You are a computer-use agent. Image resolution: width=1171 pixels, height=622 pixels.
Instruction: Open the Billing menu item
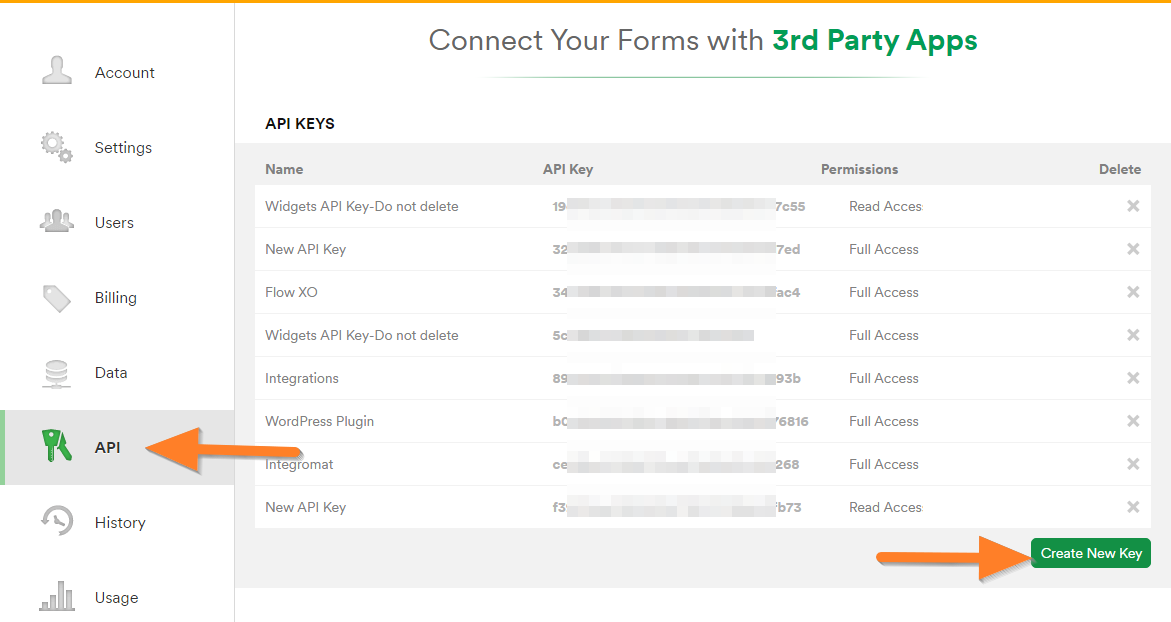[115, 298]
